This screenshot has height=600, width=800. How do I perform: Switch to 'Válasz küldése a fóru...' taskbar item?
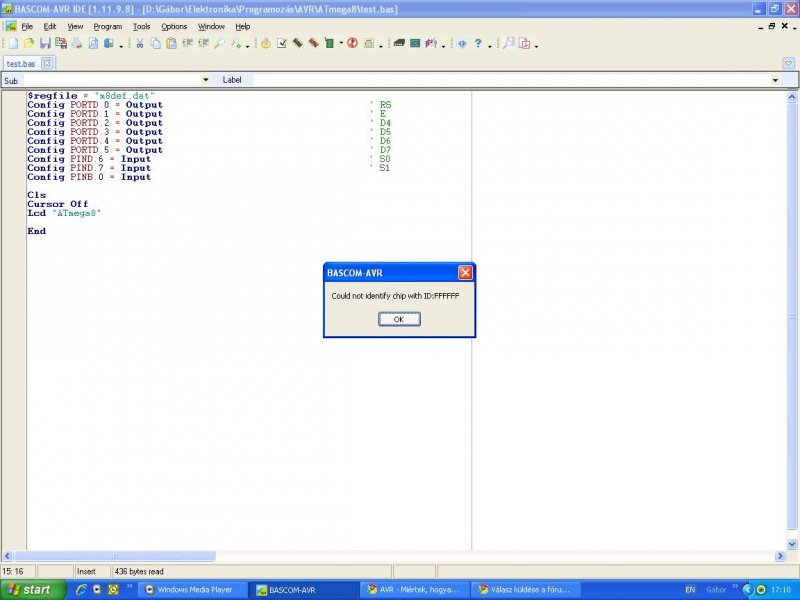tap(524, 589)
